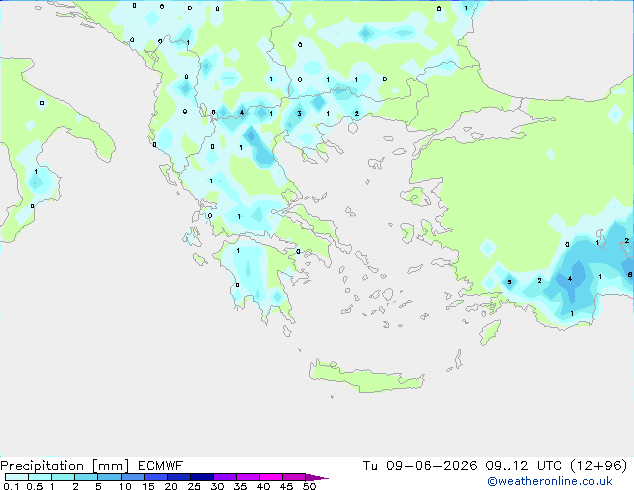Select the 5–10 mm legend color box
This screenshot has height=490, width=634.
coord(109,477)
